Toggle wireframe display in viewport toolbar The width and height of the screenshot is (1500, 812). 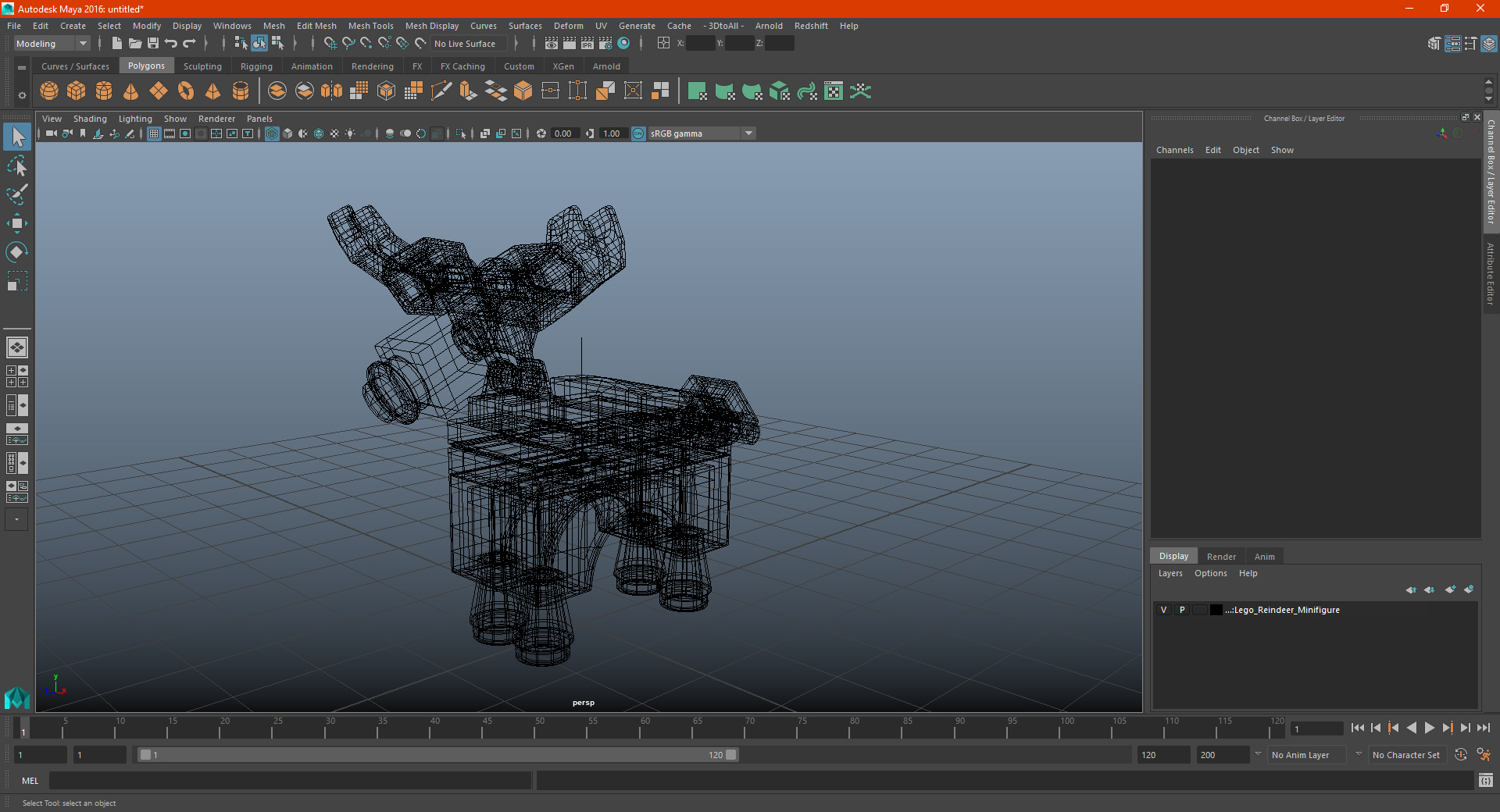(x=272, y=134)
